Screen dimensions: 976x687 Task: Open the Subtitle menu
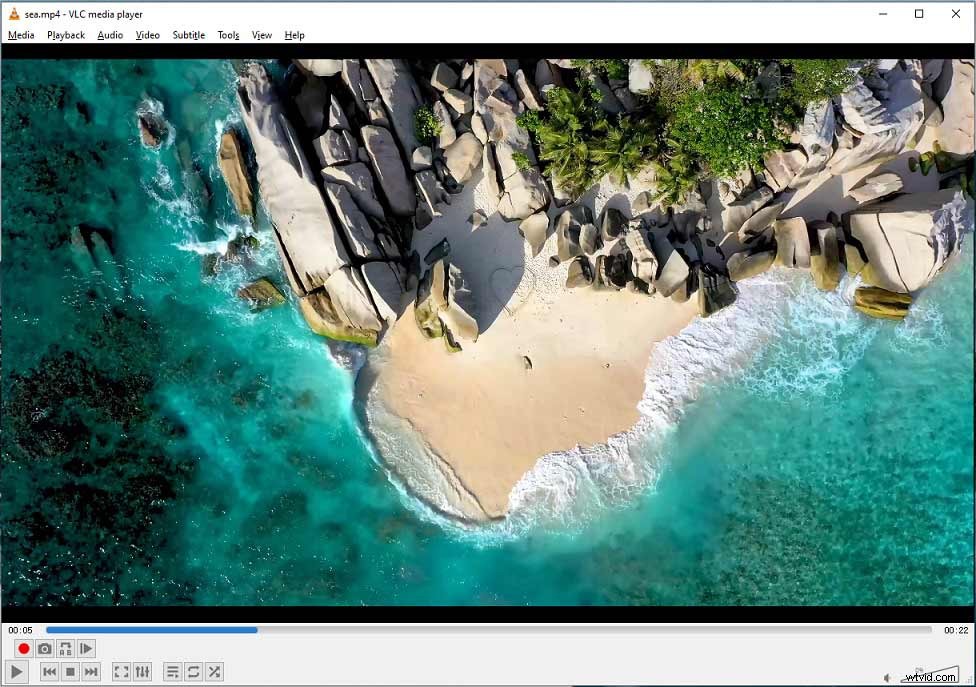point(188,35)
